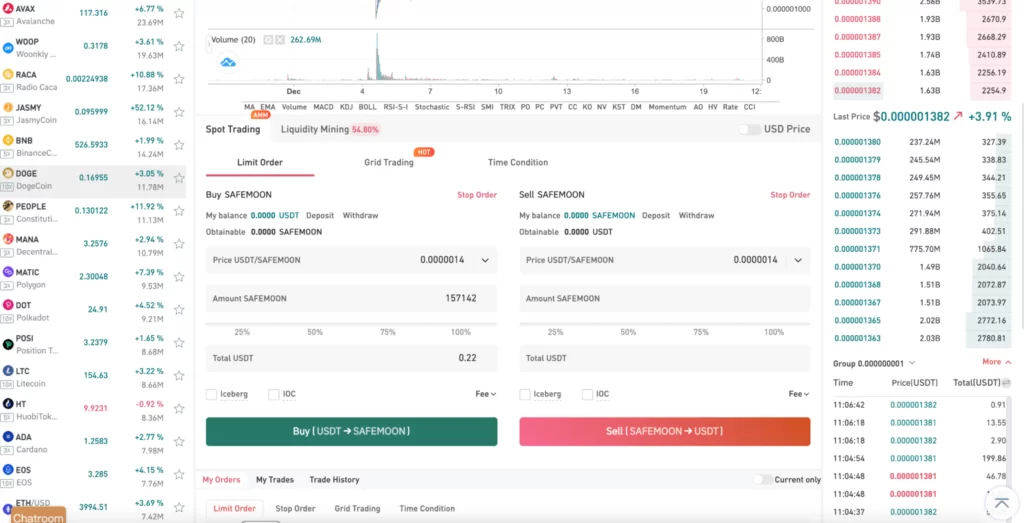1024x523 pixels.
Task: Open Time Condition tab beside Grid Trading HOT
Action: pos(518,163)
